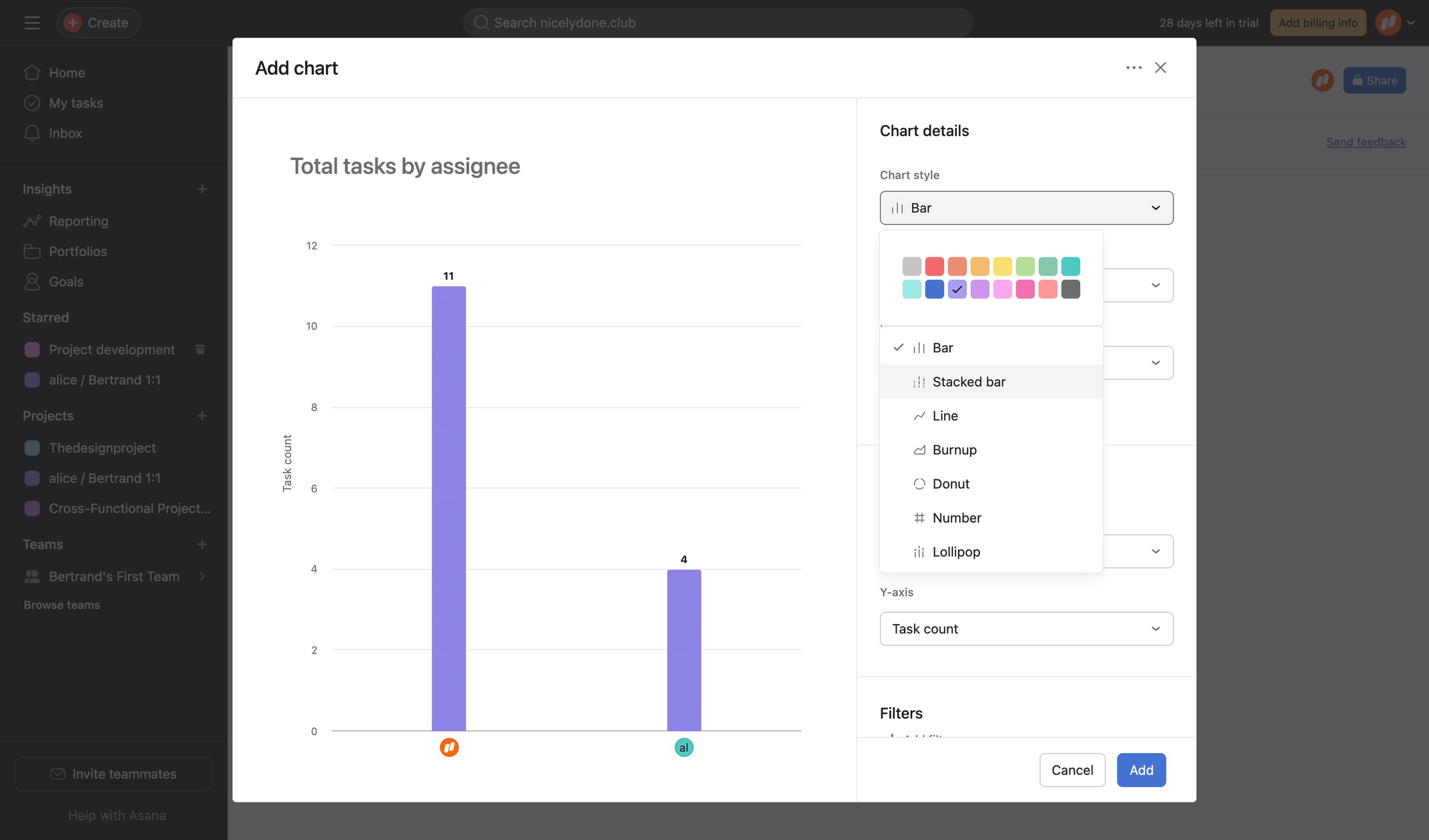Screen dimensions: 1429x840
Task: Choose Bar chart style option
Action: (991, 348)
